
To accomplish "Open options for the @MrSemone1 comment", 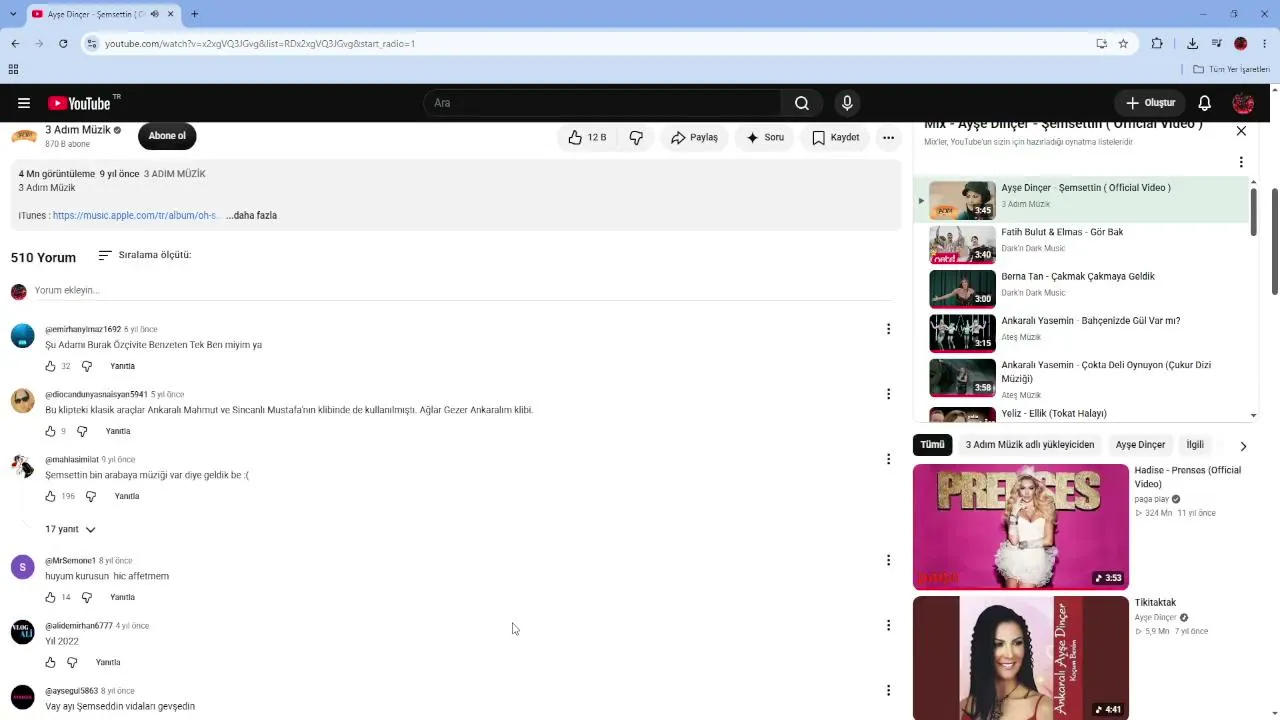I will click(888, 560).
